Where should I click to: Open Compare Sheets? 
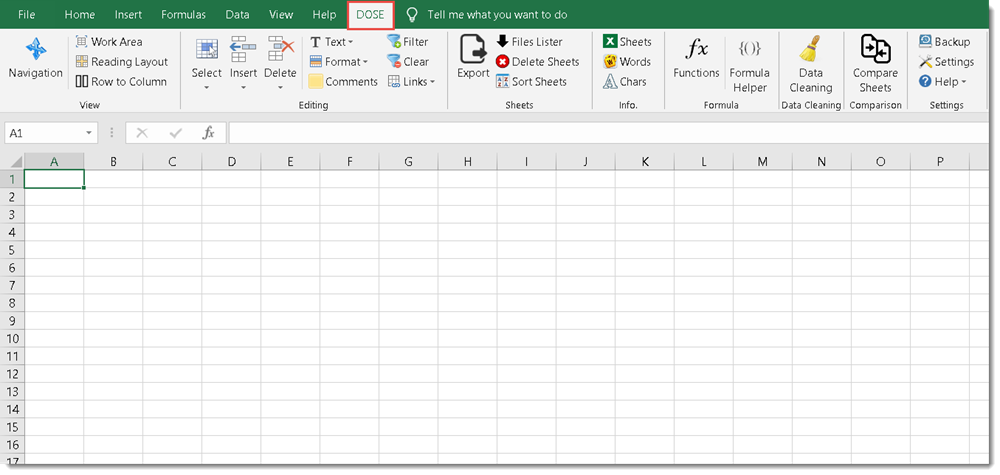pyautogui.click(x=875, y=64)
